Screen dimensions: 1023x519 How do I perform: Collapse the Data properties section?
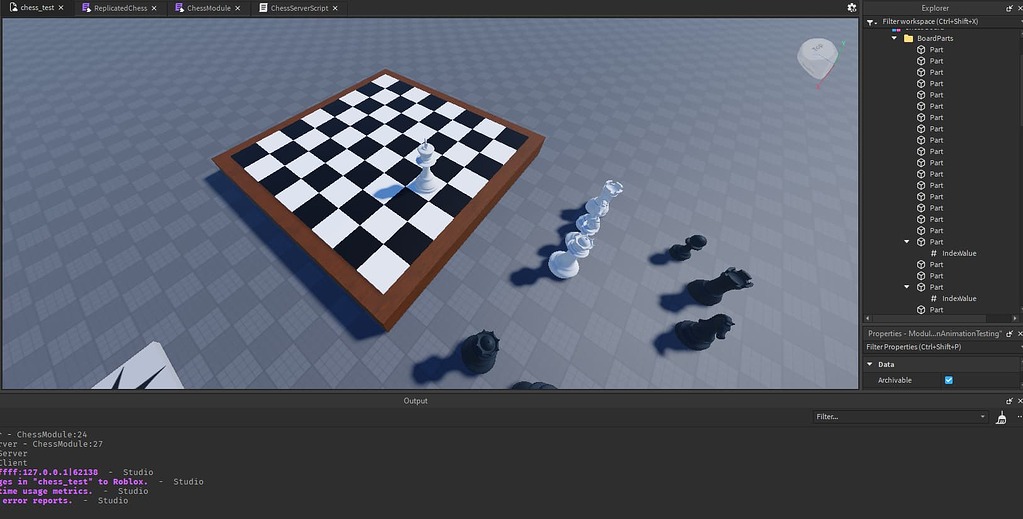click(x=870, y=364)
